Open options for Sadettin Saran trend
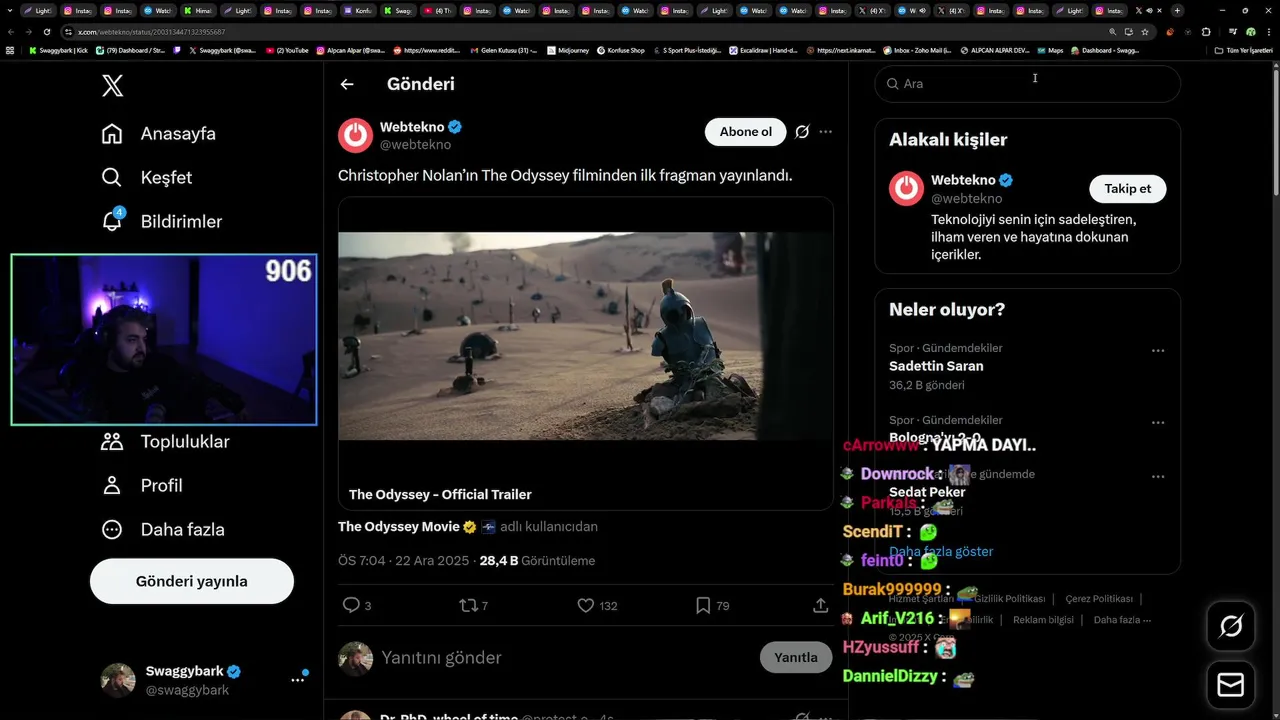Image resolution: width=1280 pixels, height=720 pixels. pos(1158,351)
